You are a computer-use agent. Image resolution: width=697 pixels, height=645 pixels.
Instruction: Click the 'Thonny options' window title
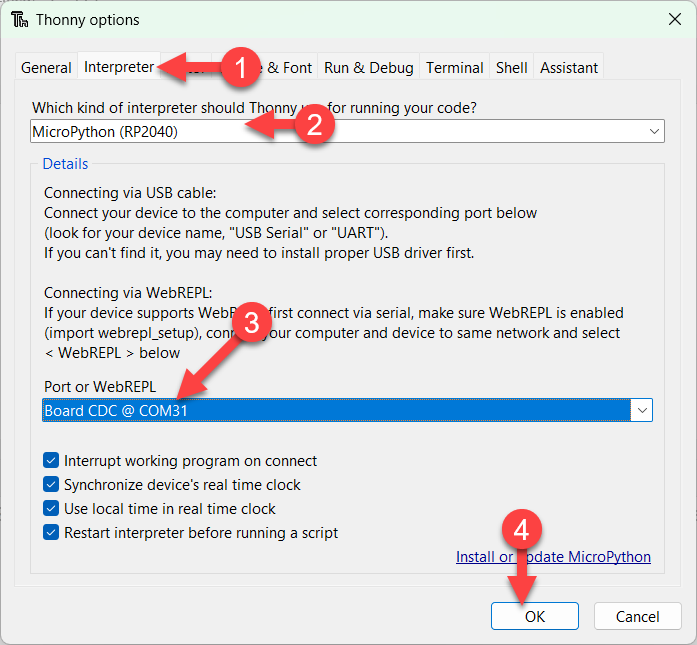[x=88, y=20]
